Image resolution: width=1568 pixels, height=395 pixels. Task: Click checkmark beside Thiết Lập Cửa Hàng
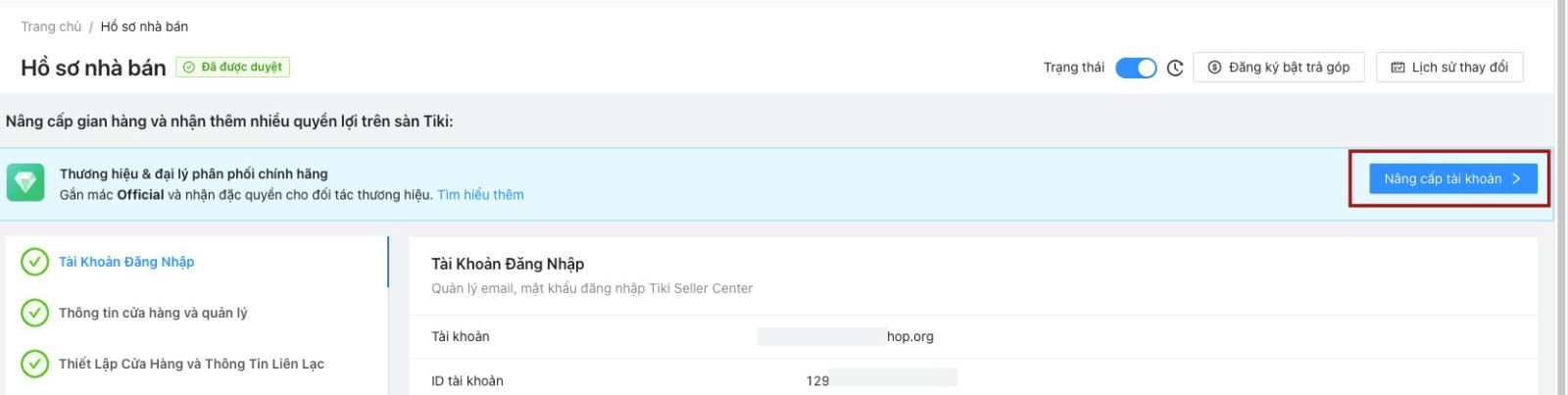click(34, 364)
